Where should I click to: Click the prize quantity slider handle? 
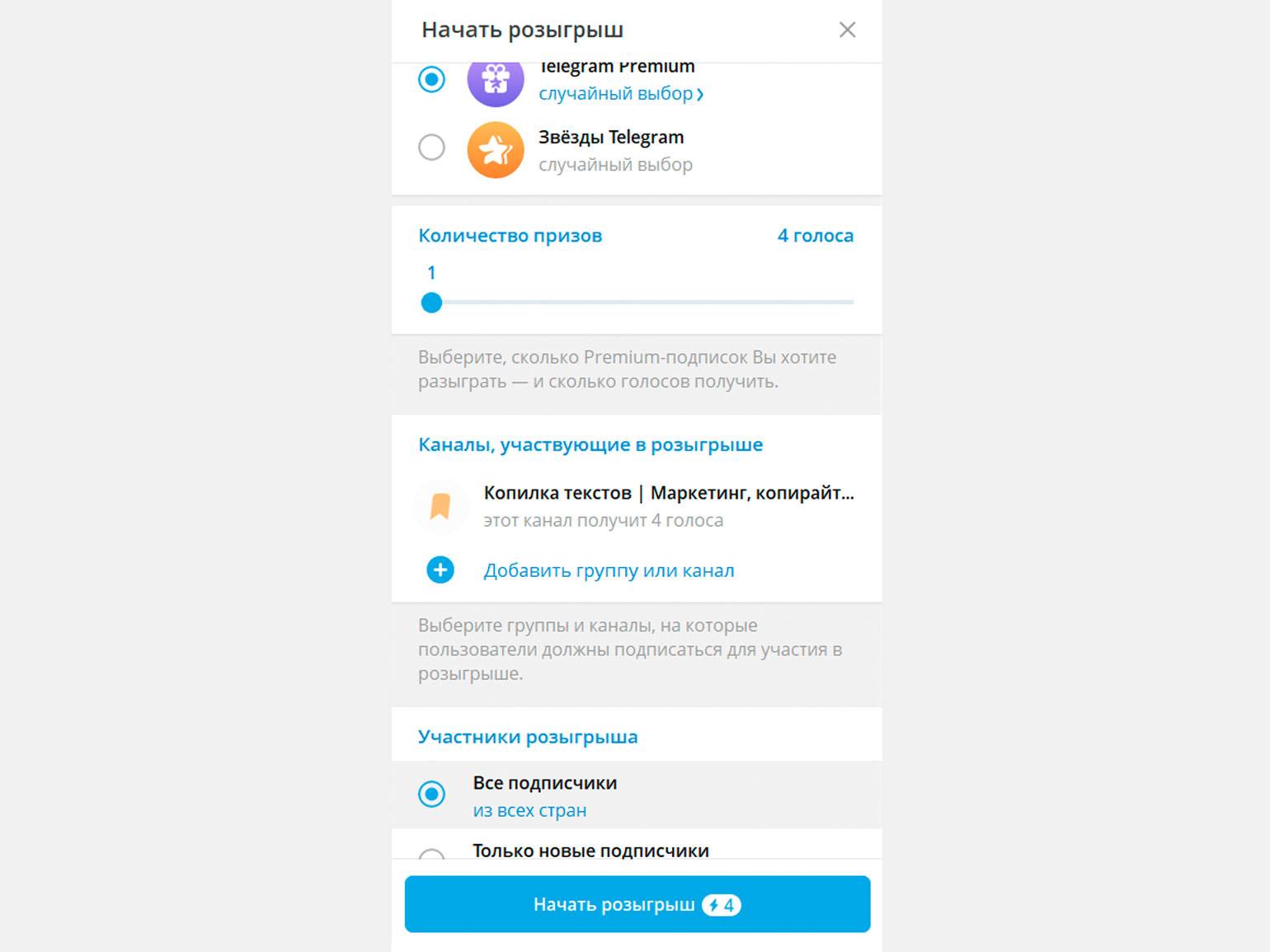click(x=431, y=302)
